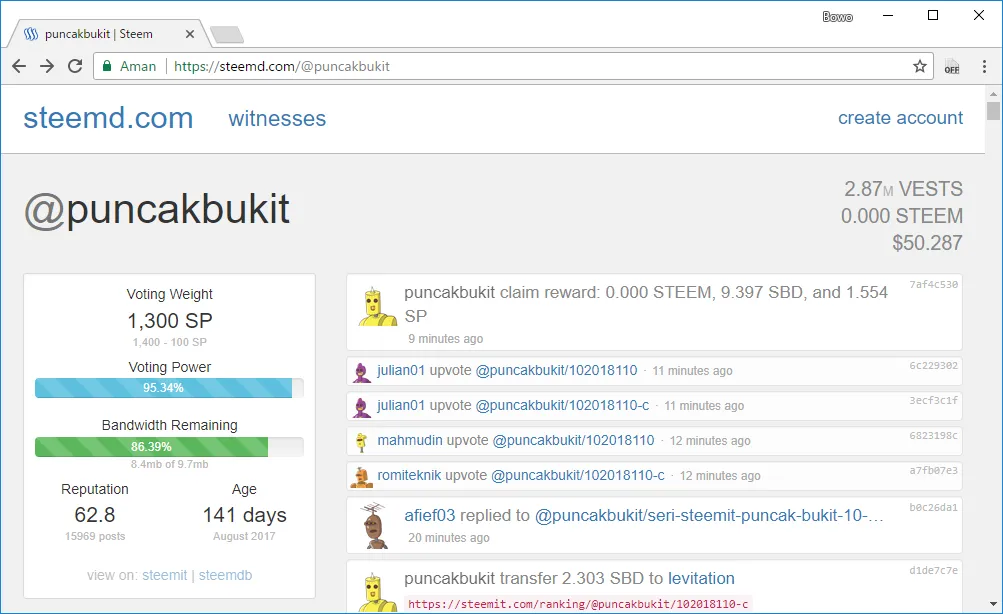Click the 15969 posts count
Image resolution: width=1003 pixels, height=614 pixels.
[x=95, y=536]
